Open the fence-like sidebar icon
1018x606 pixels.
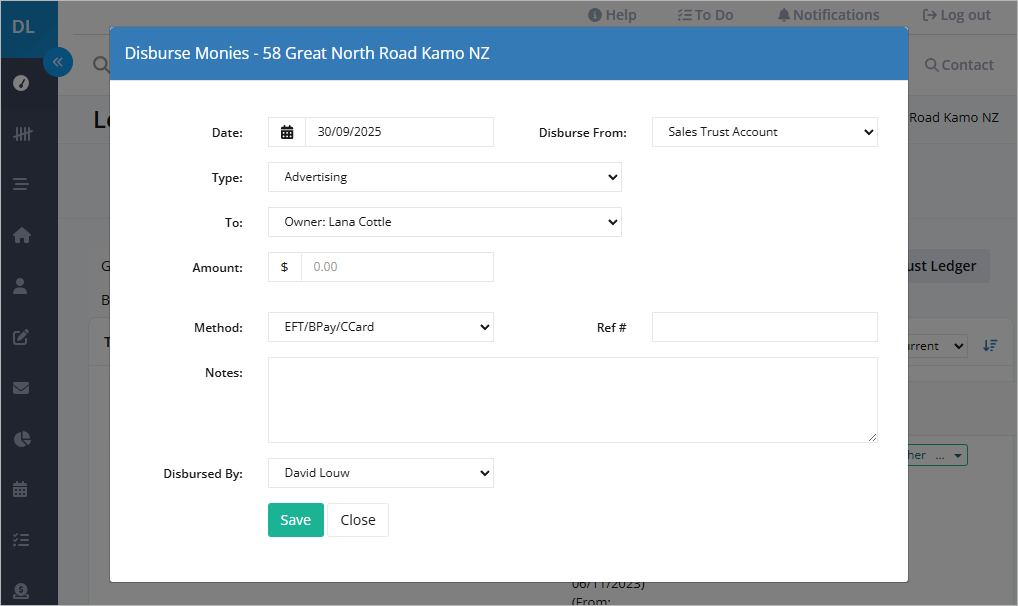click(x=22, y=134)
